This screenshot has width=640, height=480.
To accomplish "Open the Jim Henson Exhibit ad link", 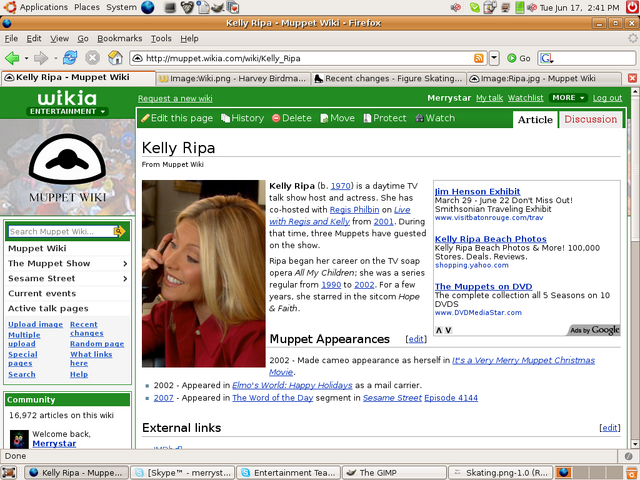I will (478, 191).
